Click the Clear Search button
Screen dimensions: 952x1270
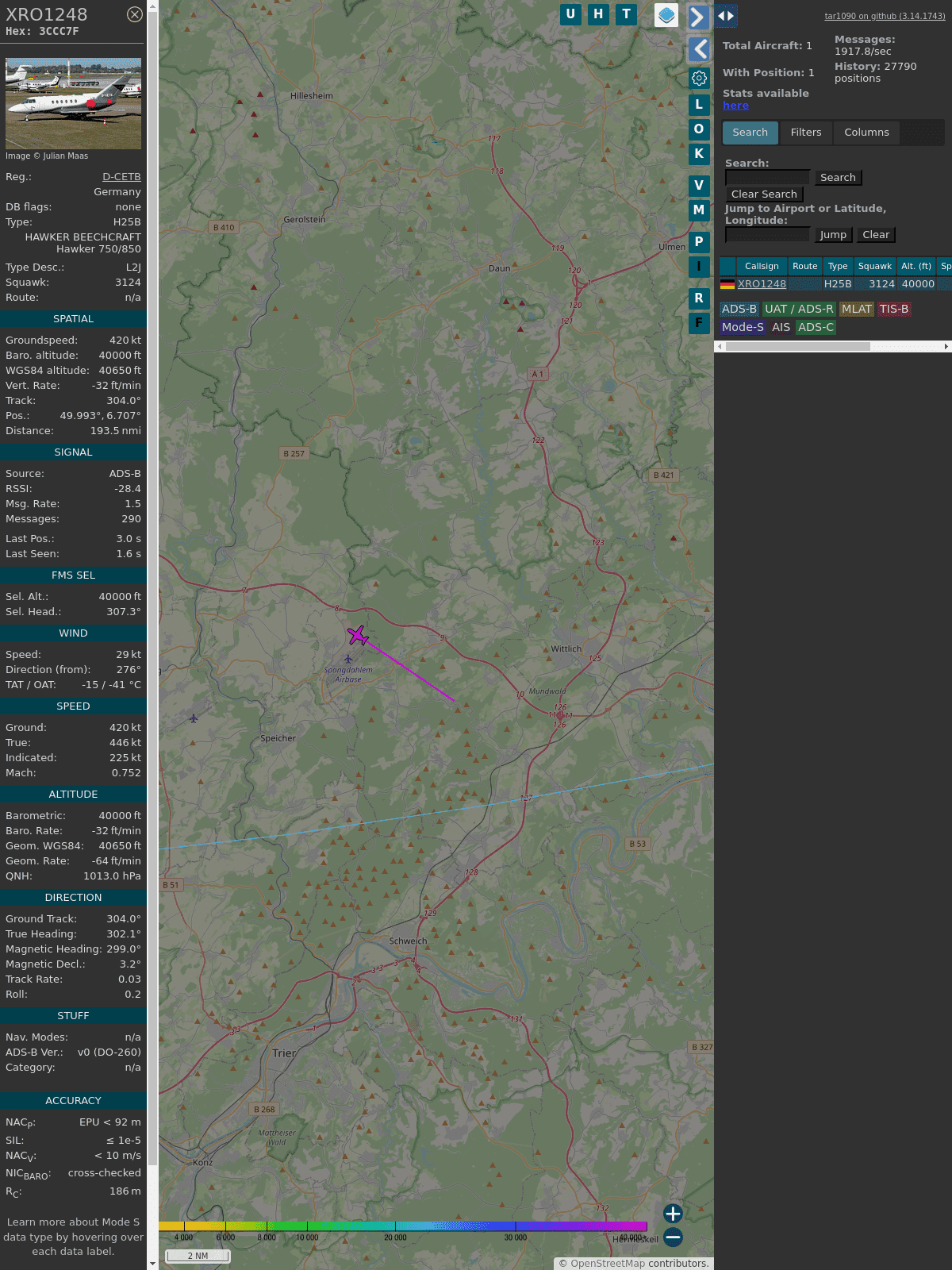point(764,194)
